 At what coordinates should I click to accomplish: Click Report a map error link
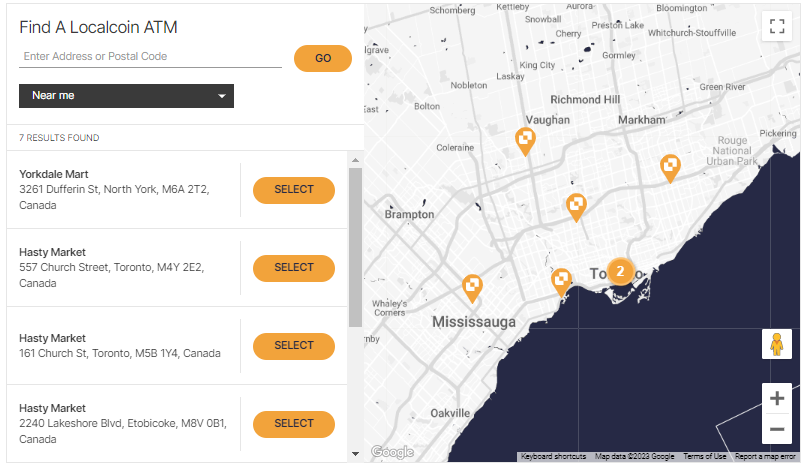(765, 456)
